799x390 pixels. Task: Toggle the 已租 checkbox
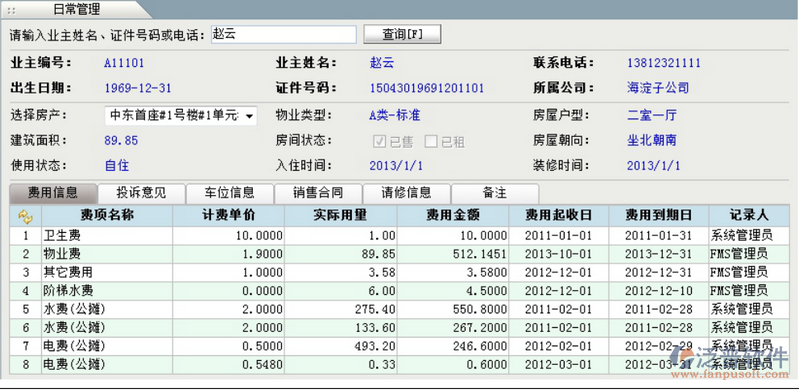pyautogui.click(x=431, y=141)
